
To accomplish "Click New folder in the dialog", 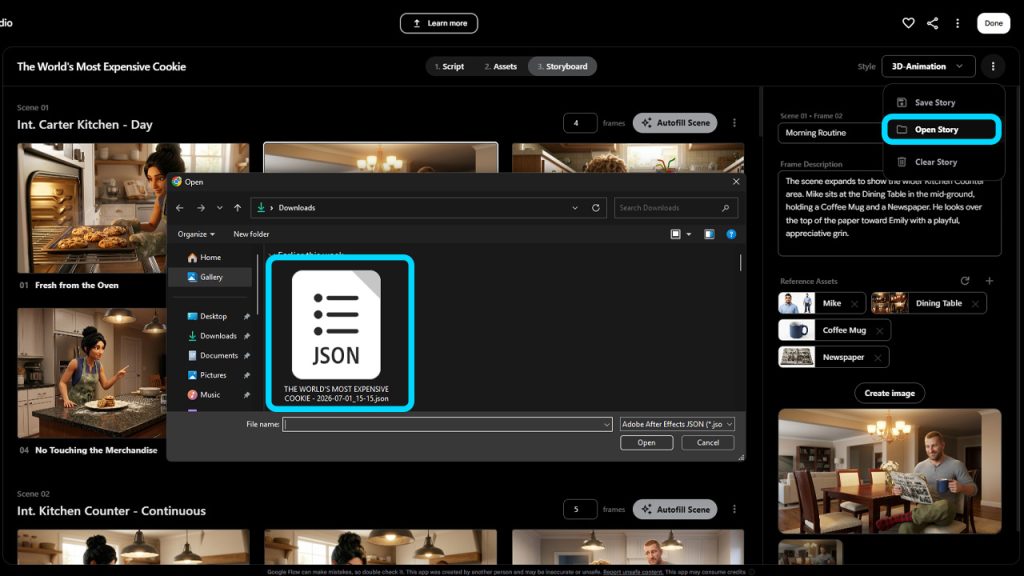I will coord(251,234).
